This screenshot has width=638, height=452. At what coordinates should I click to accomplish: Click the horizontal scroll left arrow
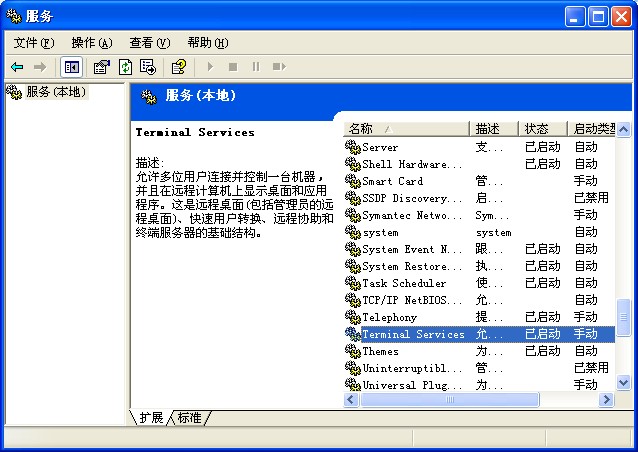pyautogui.click(x=351, y=400)
